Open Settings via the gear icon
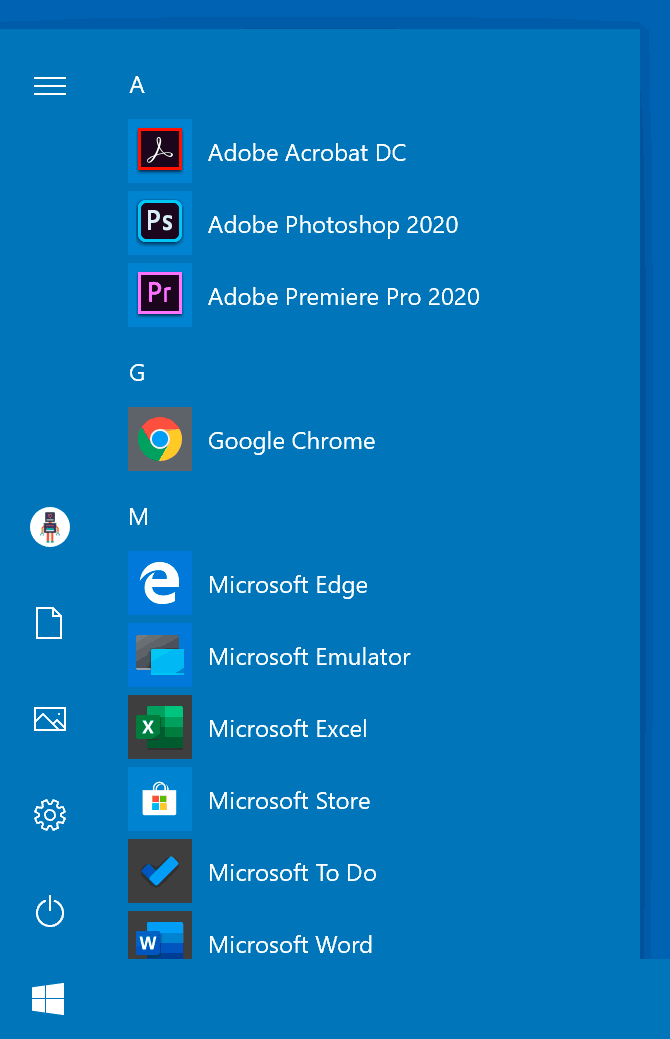 click(x=50, y=815)
